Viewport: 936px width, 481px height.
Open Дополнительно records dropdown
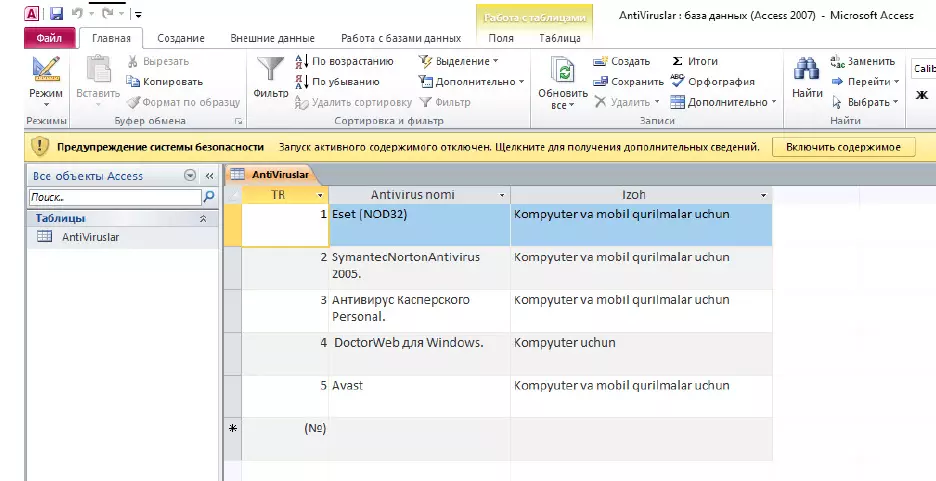(x=723, y=102)
